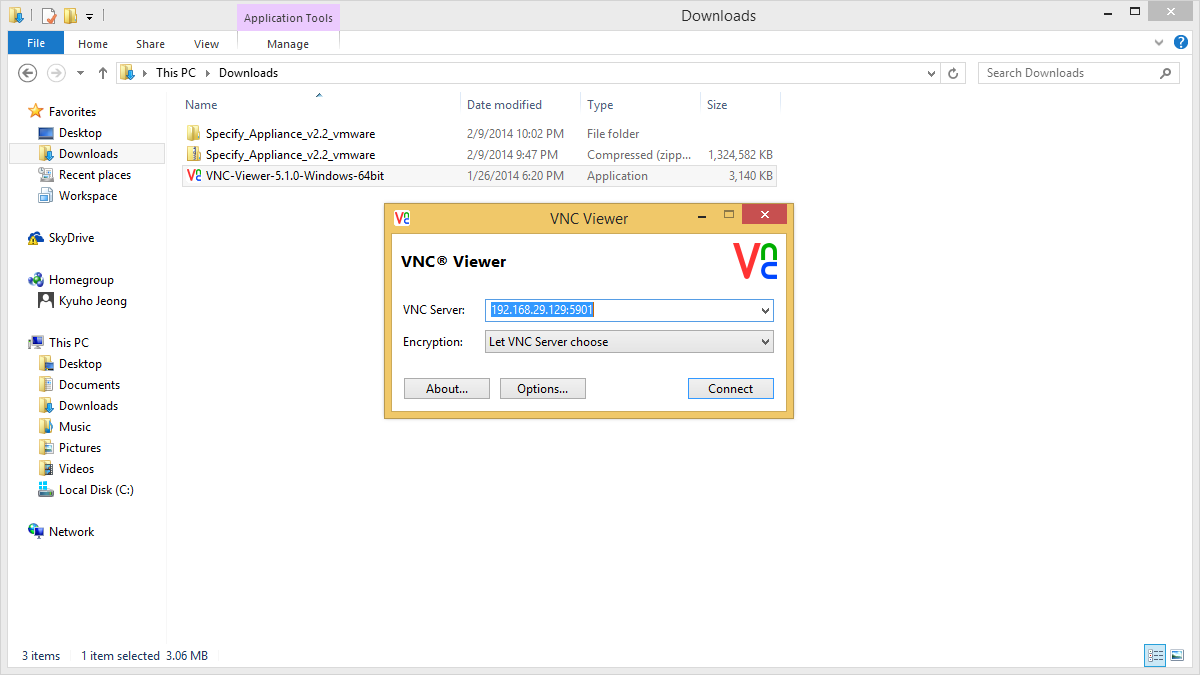
Task: Open the recent locations dropdown arrow
Action: click(81, 73)
